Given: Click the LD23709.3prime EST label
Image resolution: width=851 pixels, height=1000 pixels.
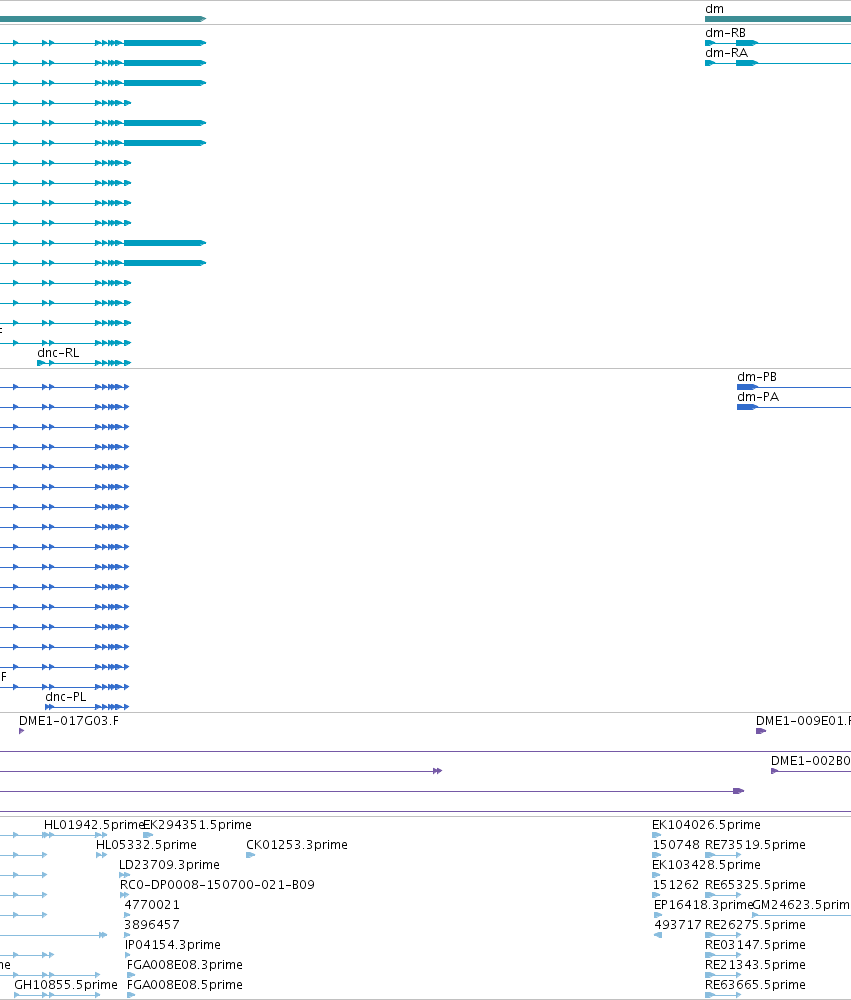Looking at the screenshot, I should 170,865.
